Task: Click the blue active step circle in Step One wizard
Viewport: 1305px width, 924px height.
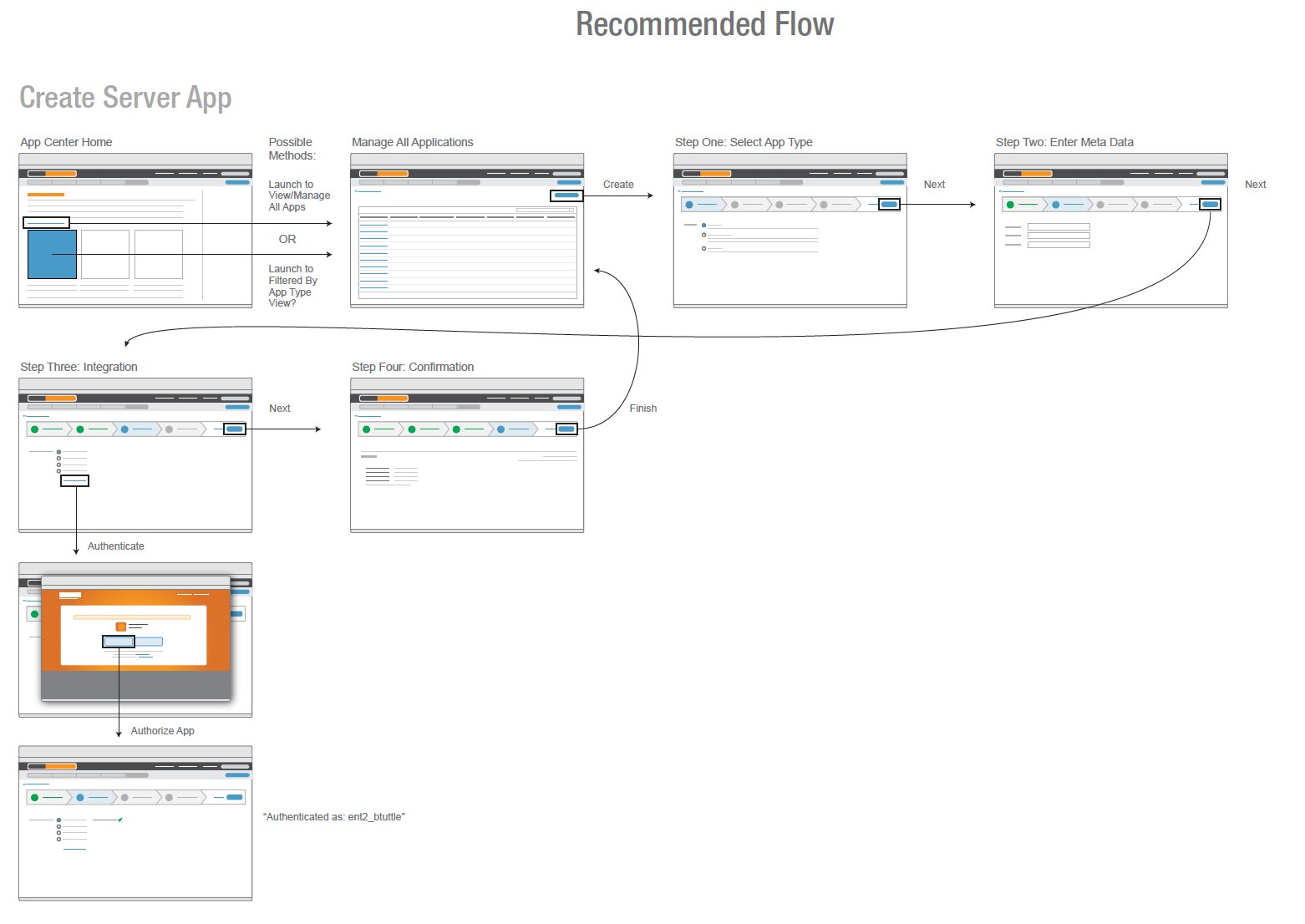Action: click(x=689, y=205)
